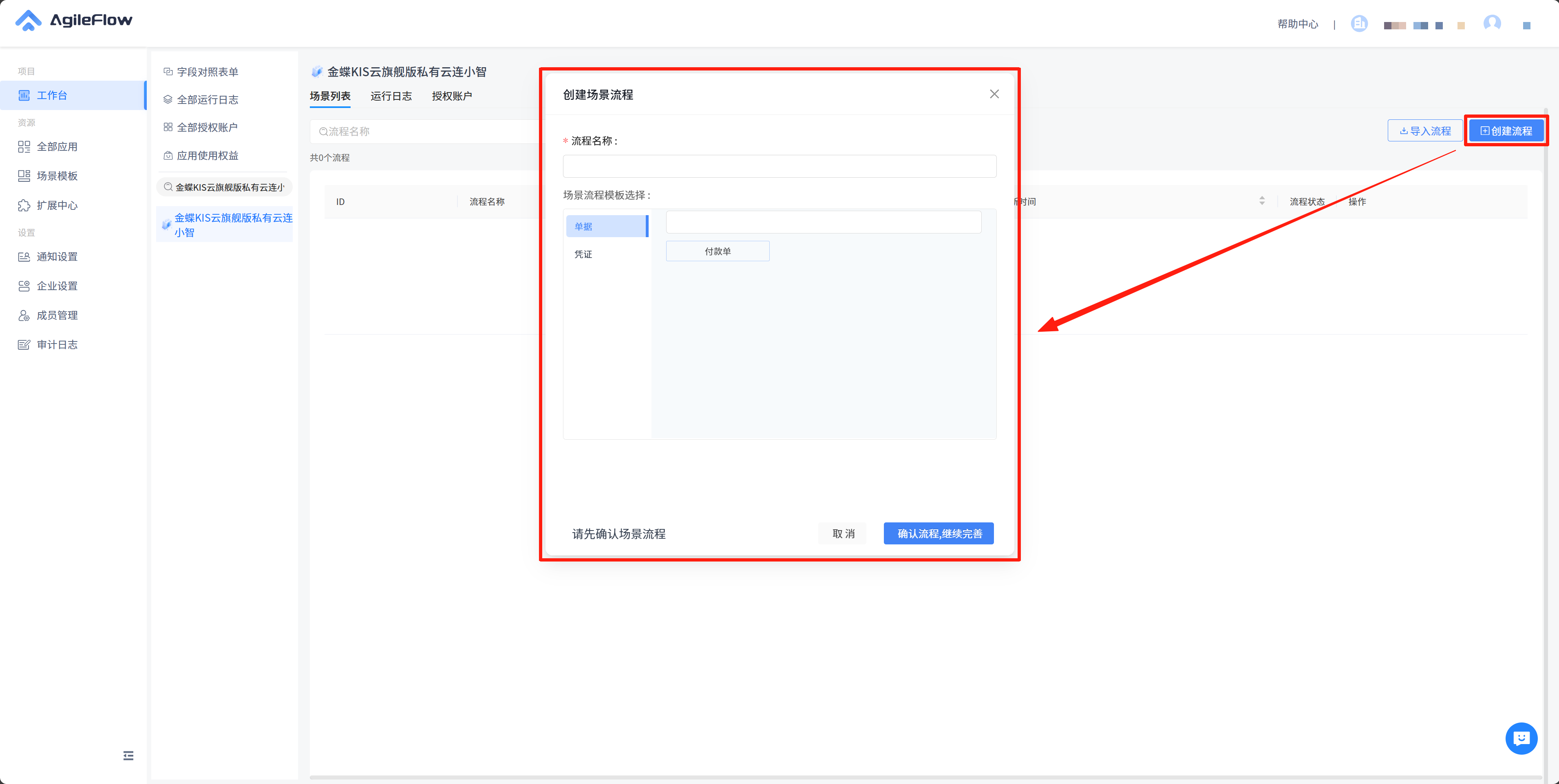Choose the 付款单 template option
The width and height of the screenshot is (1559, 784).
pos(717,251)
